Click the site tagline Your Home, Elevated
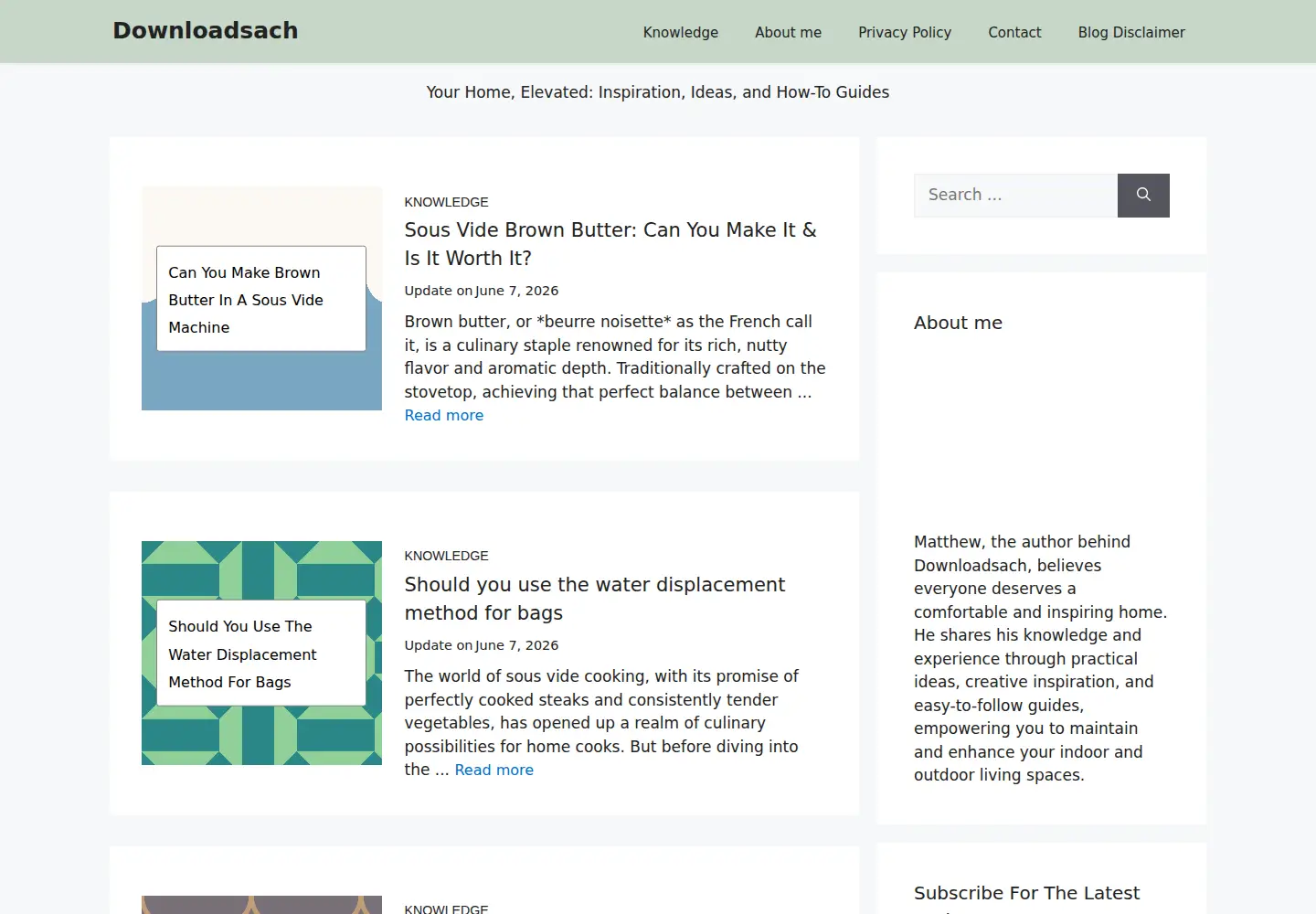This screenshot has height=914, width=1316. point(658,92)
